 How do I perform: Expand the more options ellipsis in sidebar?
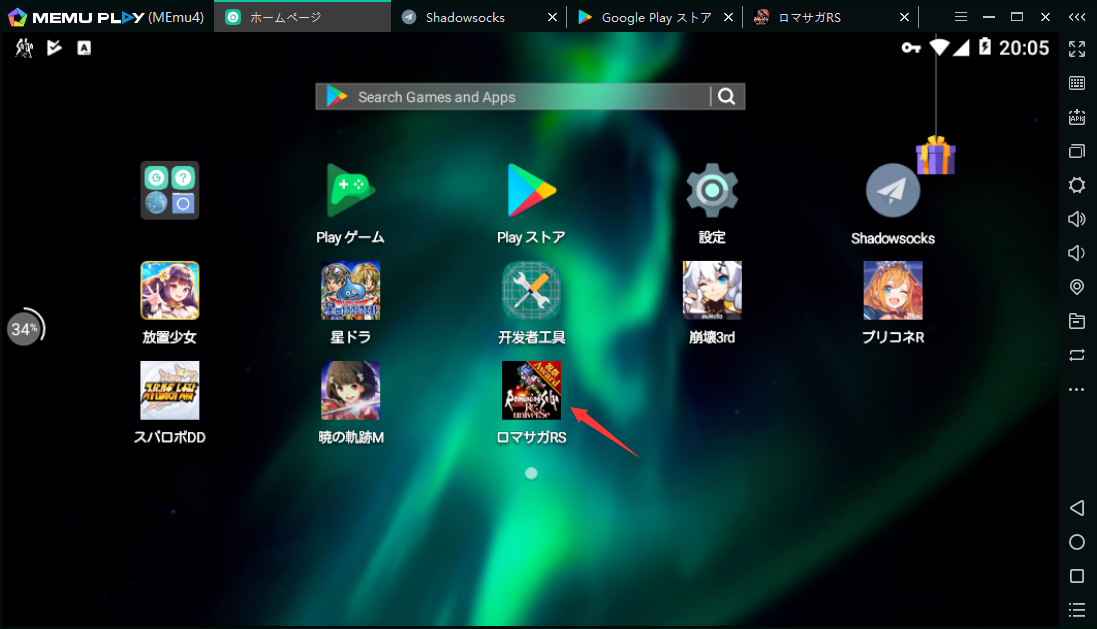click(x=1077, y=389)
